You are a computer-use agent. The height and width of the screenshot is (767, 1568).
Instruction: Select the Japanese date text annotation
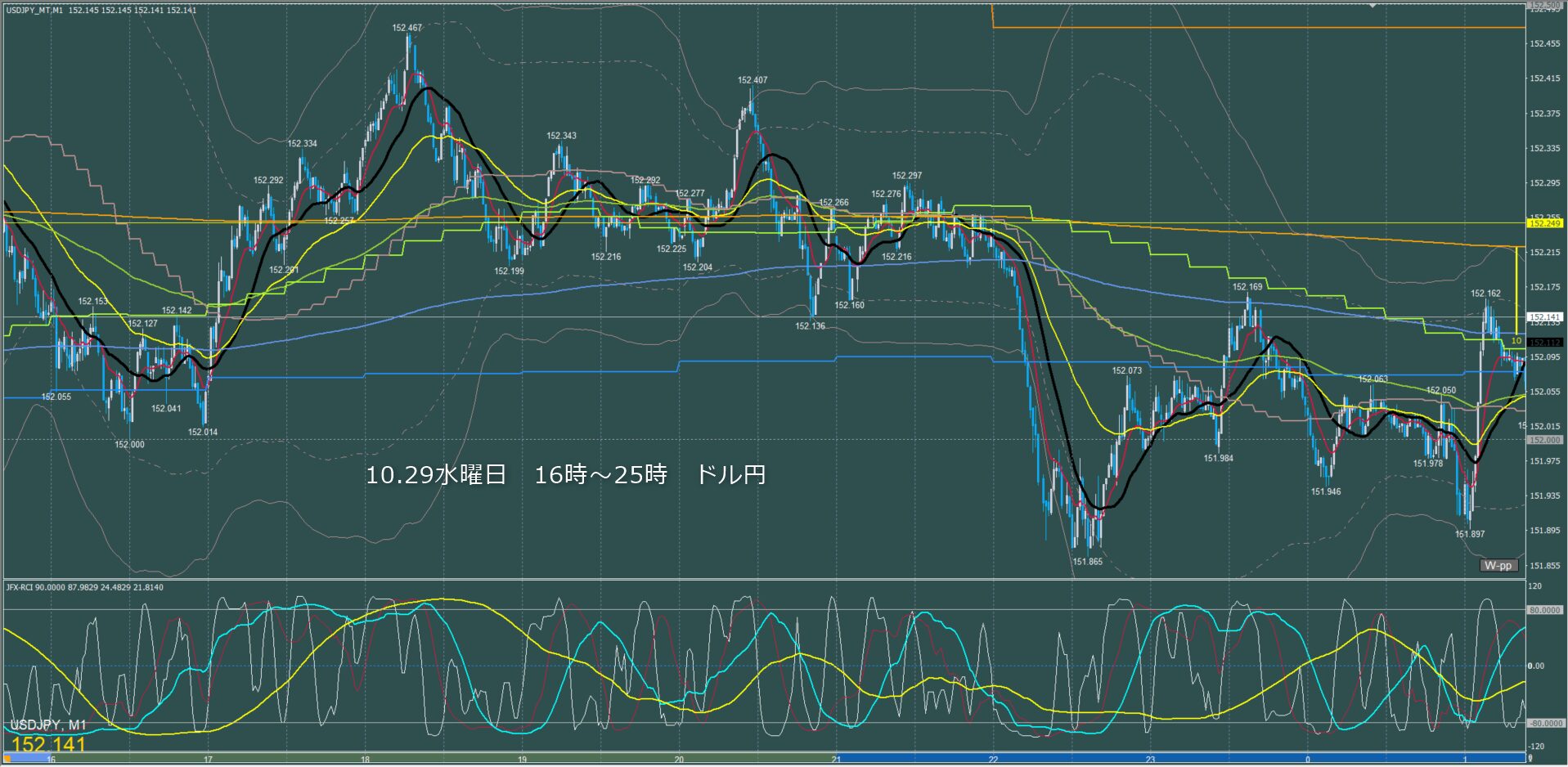[x=564, y=475]
